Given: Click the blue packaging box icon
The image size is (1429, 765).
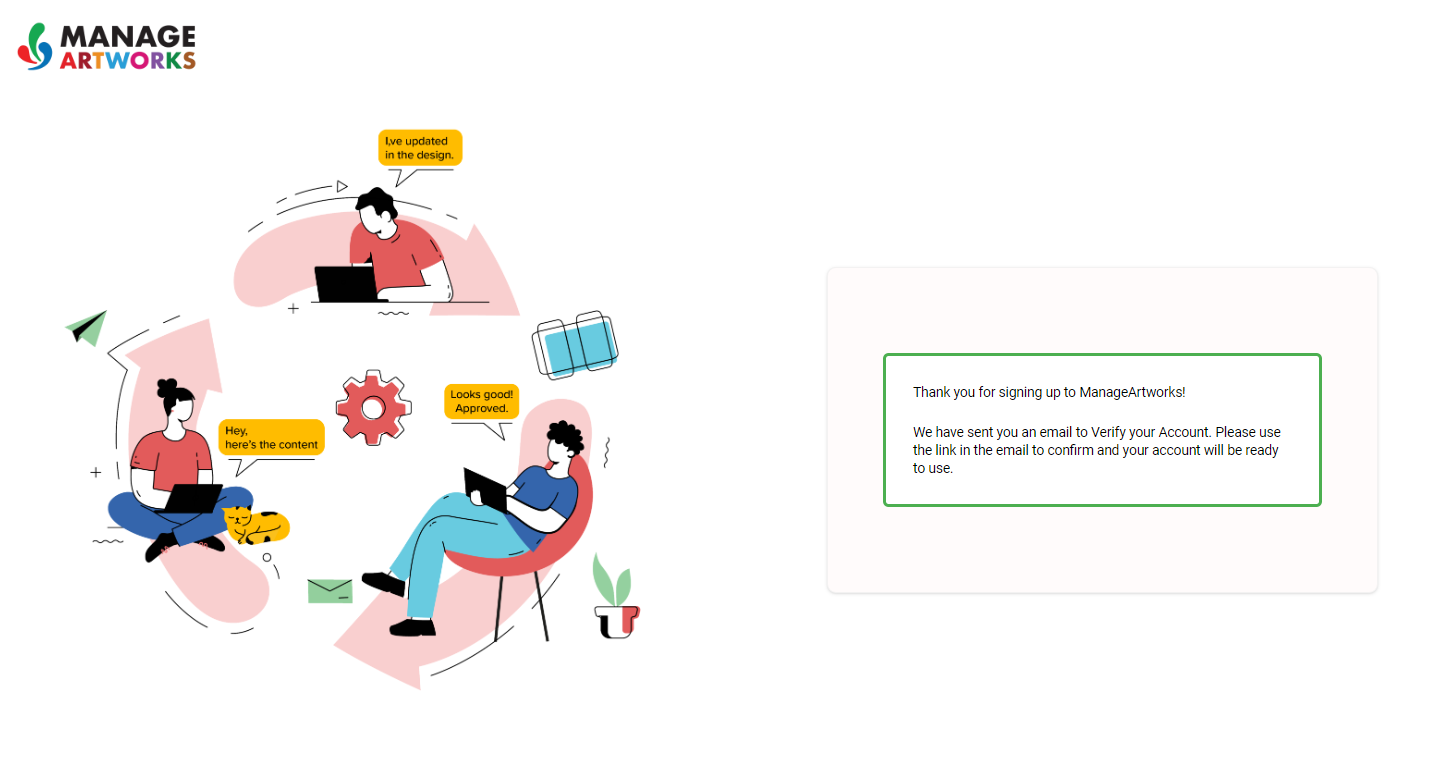Looking at the screenshot, I should pos(575,344).
